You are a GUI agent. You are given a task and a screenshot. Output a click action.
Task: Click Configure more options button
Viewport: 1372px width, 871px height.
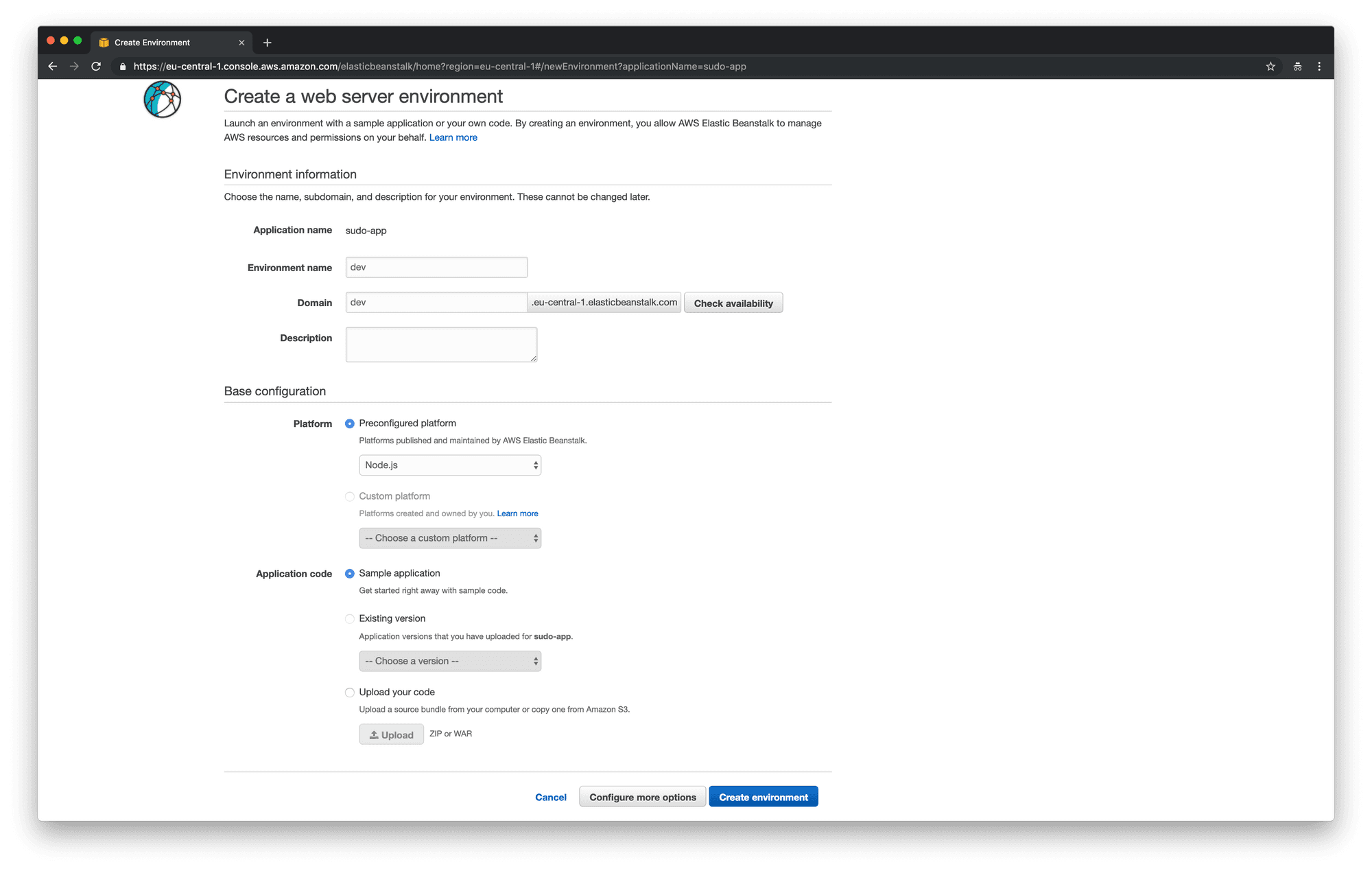point(642,797)
